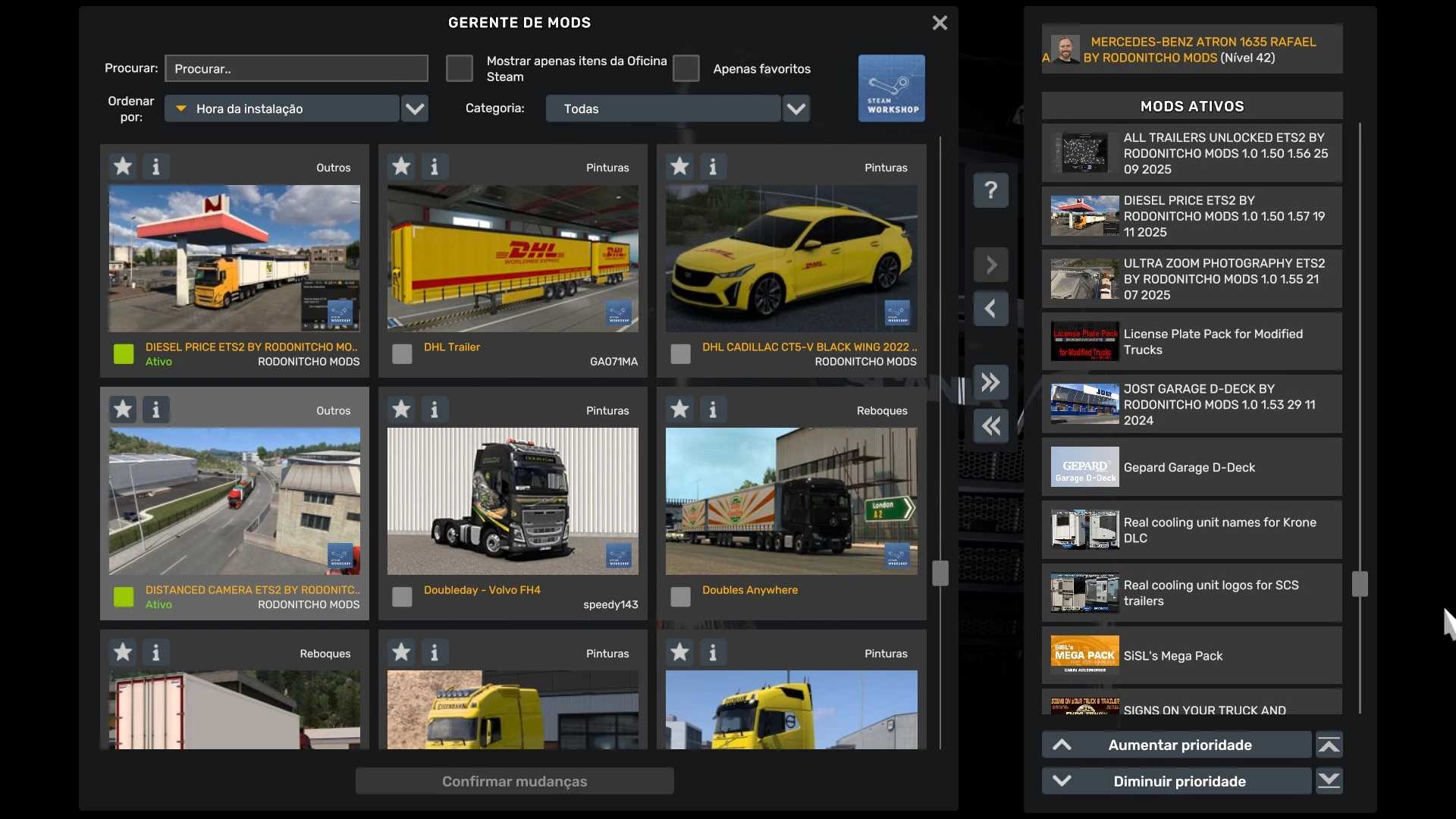Move mod to top priority icon

1329,745
